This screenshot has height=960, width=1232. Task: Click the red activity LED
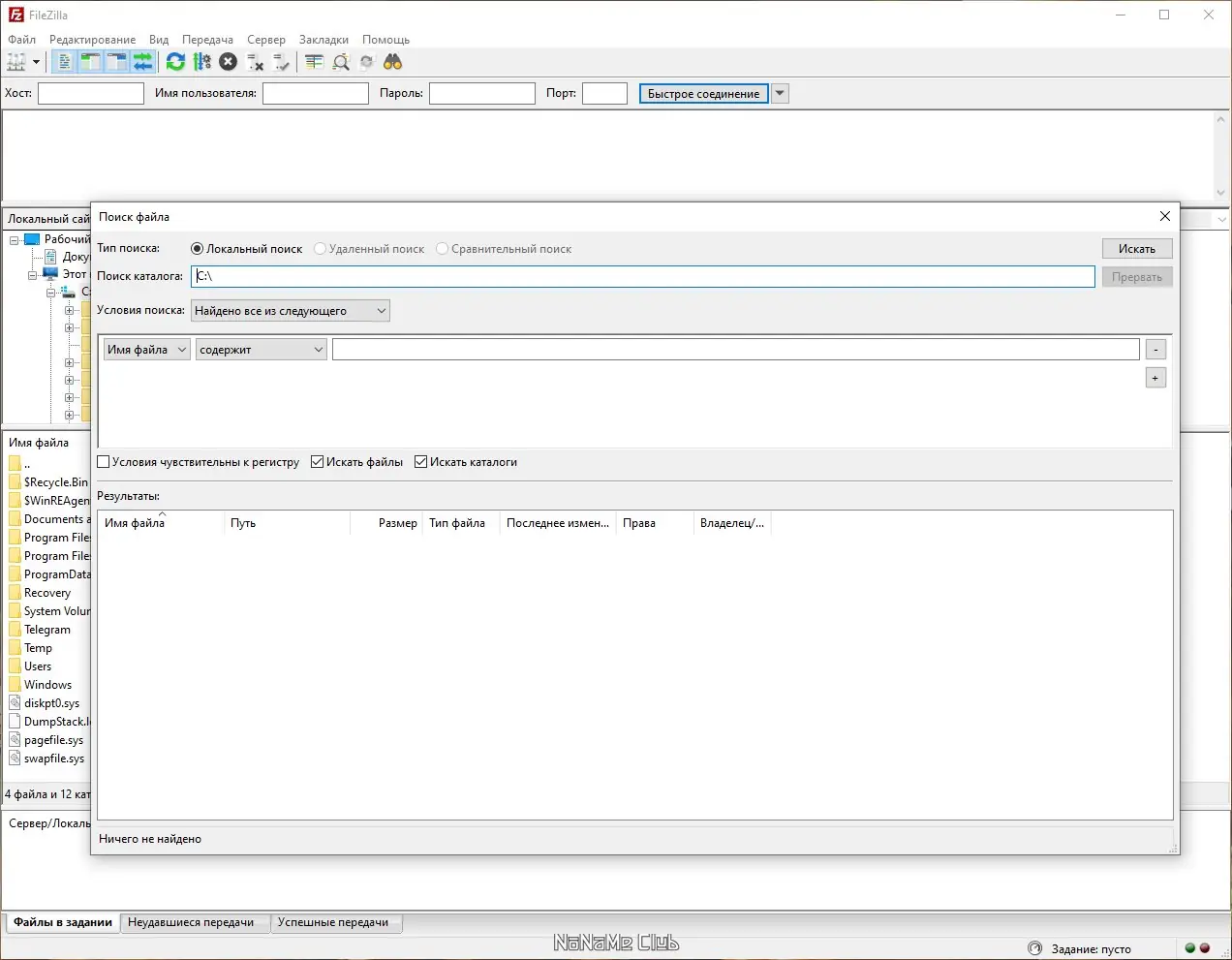(1205, 948)
